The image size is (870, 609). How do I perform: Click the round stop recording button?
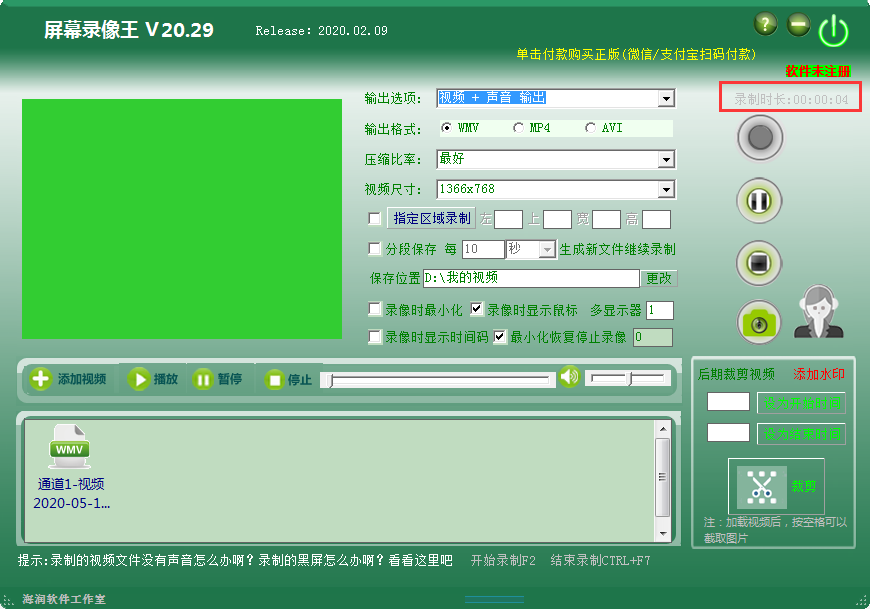click(x=758, y=263)
